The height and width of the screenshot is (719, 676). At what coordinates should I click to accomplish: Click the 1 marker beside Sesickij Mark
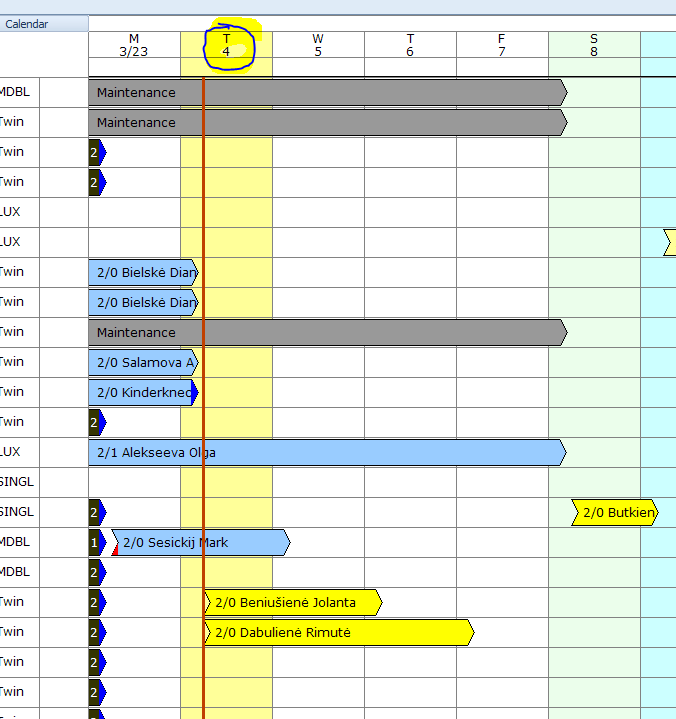click(x=95, y=543)
